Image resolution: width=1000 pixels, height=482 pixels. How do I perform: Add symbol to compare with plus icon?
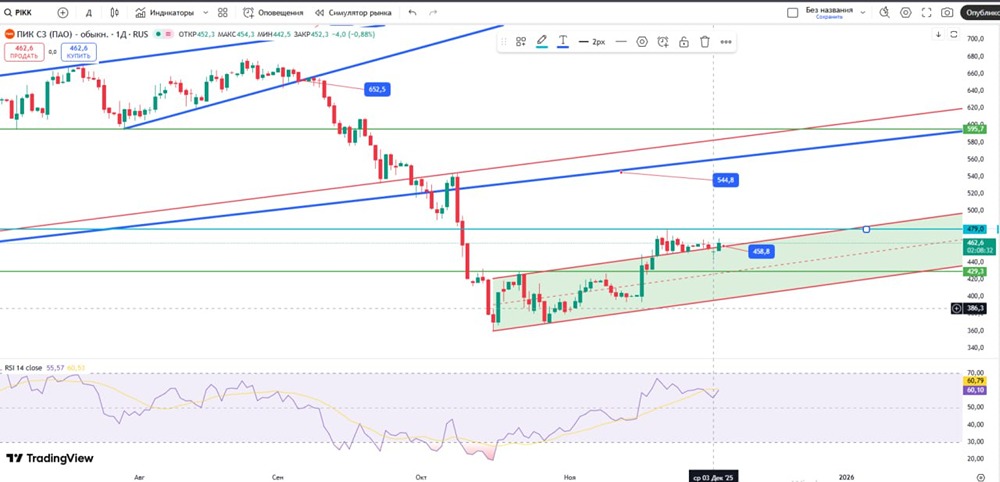tap(62, 12)
